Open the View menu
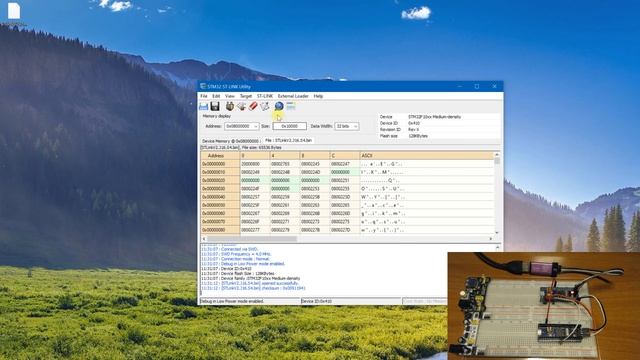 click(x=230, y=96)
